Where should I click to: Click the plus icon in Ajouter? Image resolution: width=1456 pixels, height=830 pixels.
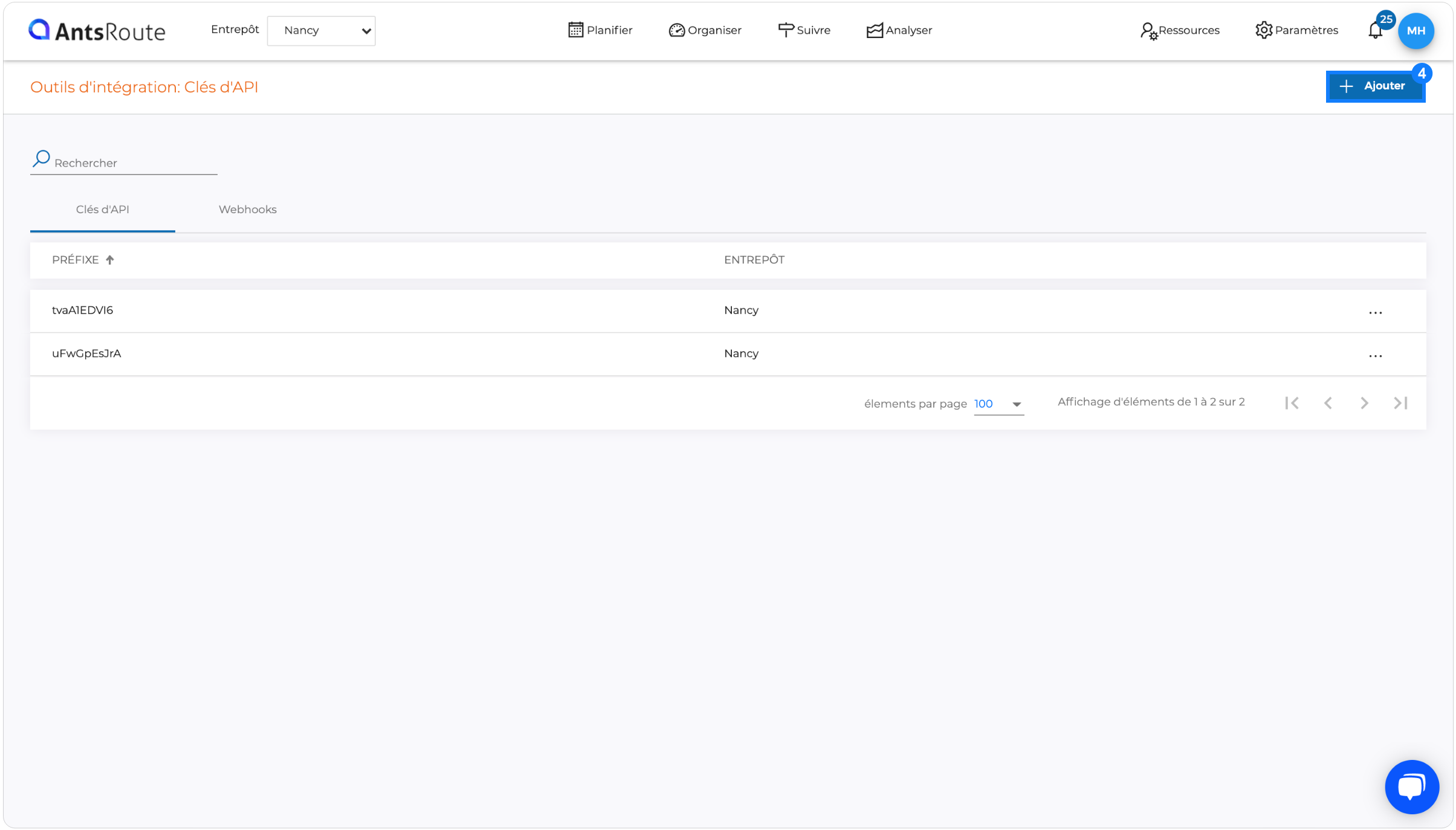coord(1346,86)
